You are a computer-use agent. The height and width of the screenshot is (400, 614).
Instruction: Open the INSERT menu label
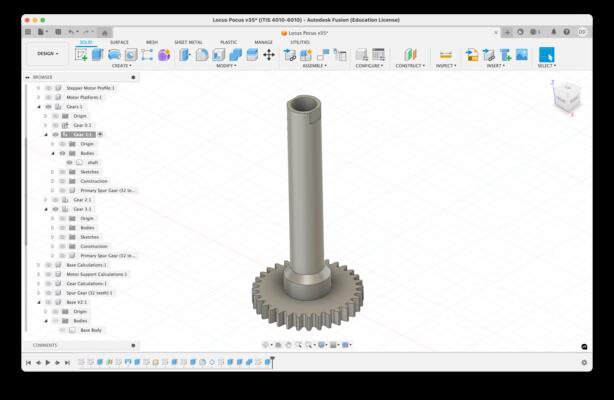point(496,66)
